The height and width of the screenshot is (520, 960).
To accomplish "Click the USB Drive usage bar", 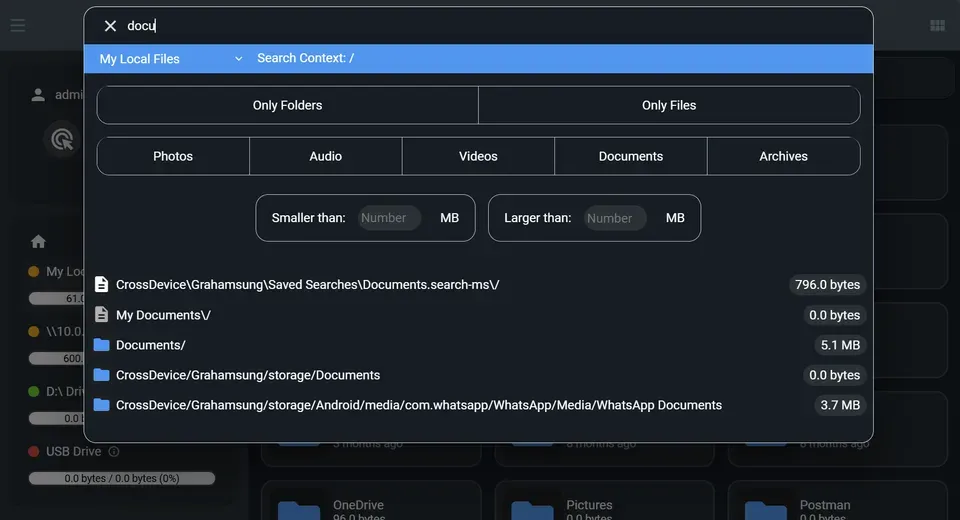I will [x=121, y=478].
